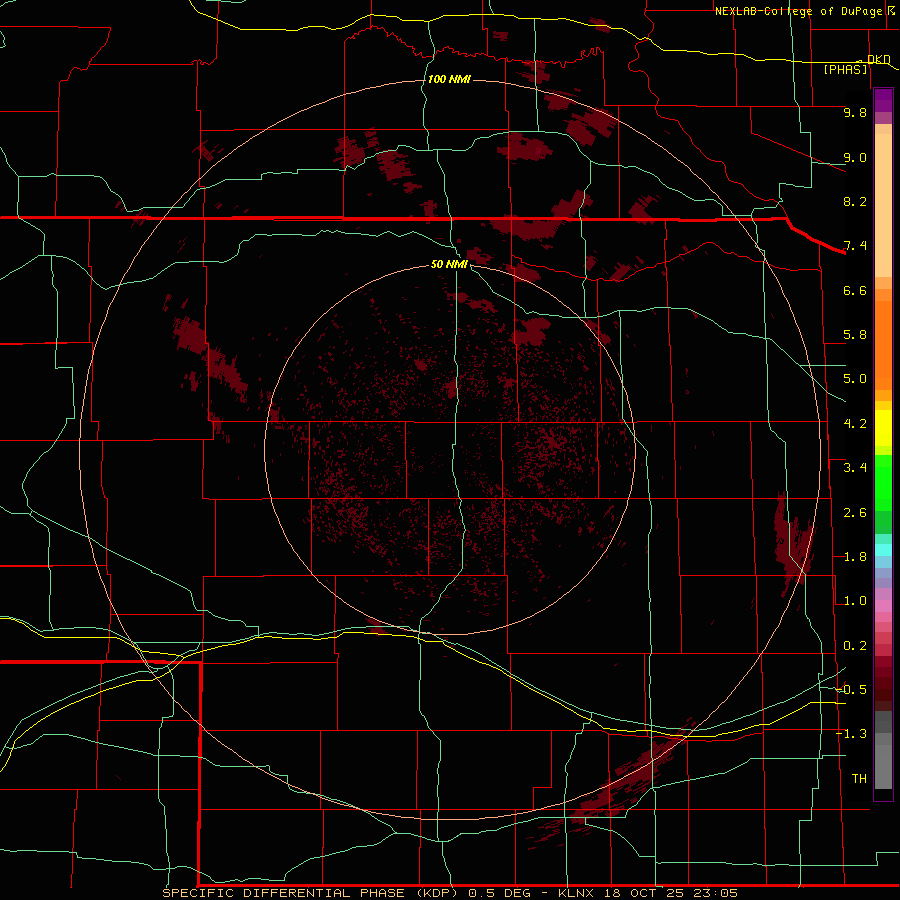Viewport: 900px width, 900px height.
Task: Click the 1.8 scale label
Action: pos(855,557)
